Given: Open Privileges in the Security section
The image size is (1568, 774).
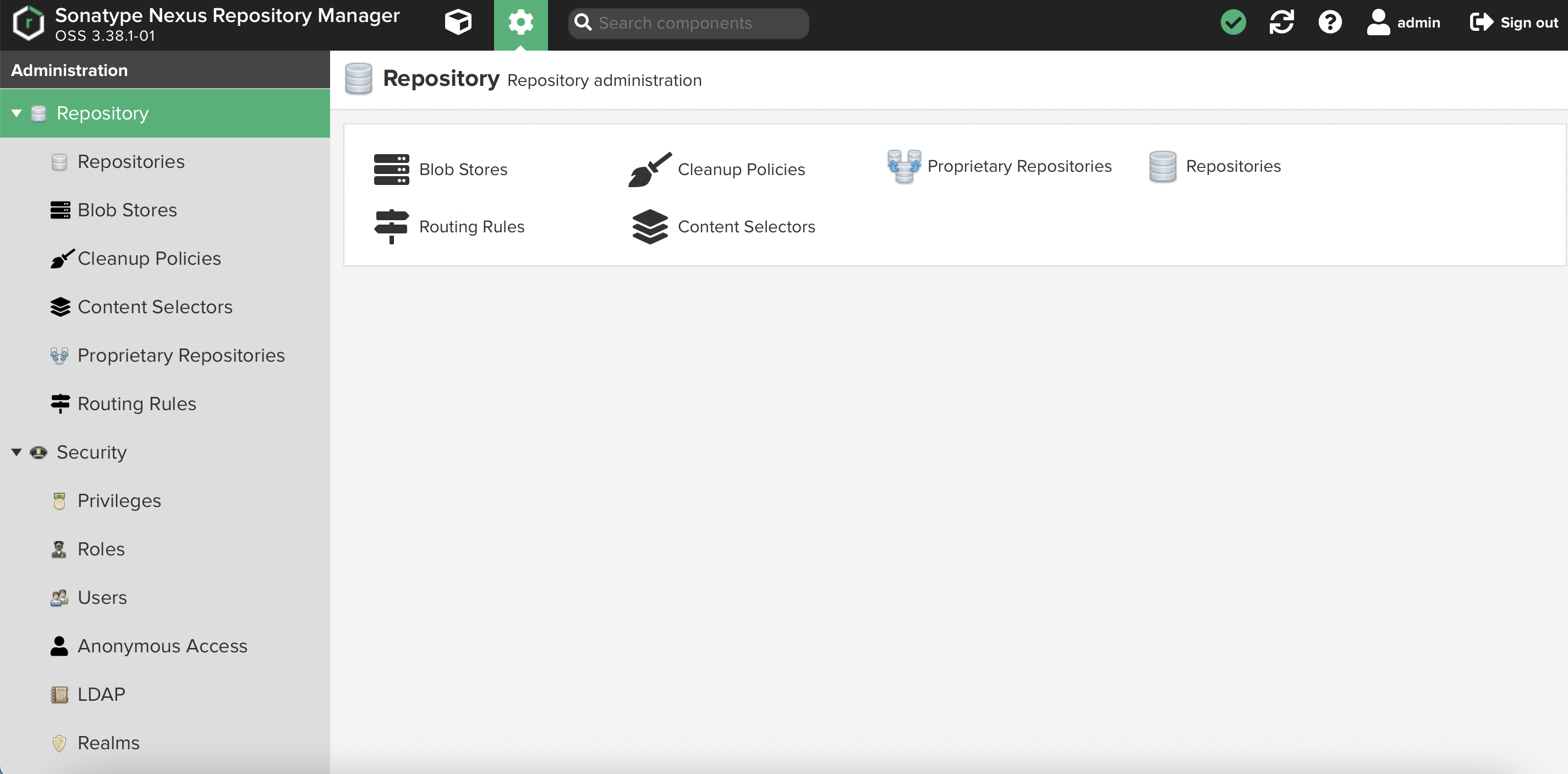Looking at the screenshot, I should 119,500.
